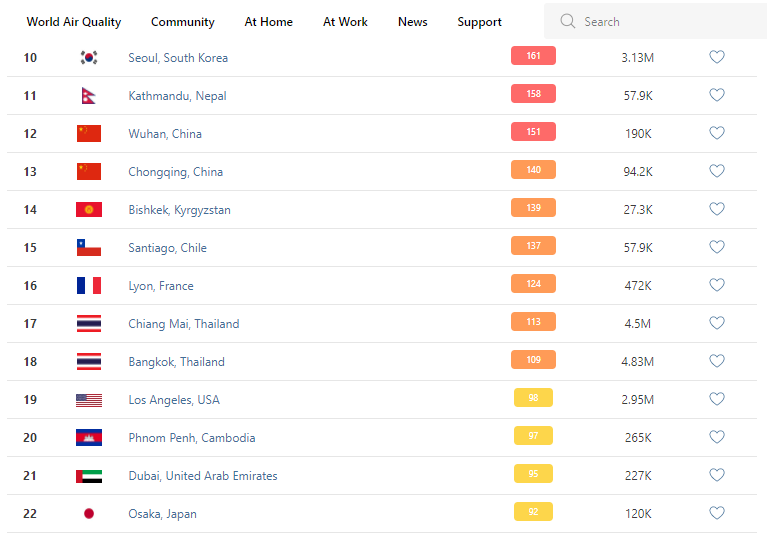Click the USA flag icon
Image resolution: width=767 pixels, height=537 pixels.
pyautogui.click(x=89, y=400)
